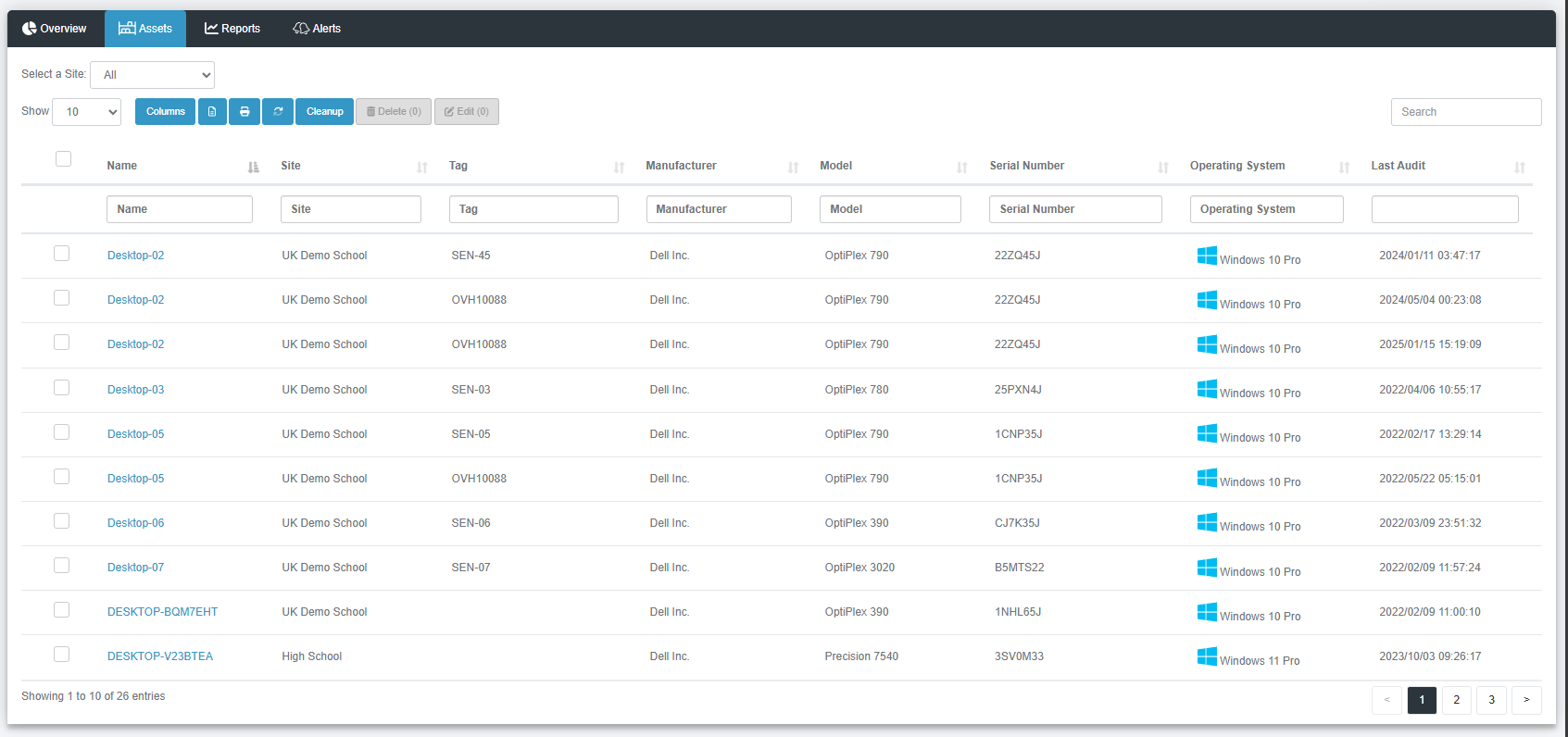The height and width of the screenshot is (737, 1568).
Task: Click the next page arrow button
Action: pyautogui.click(x=1526, y=700)
